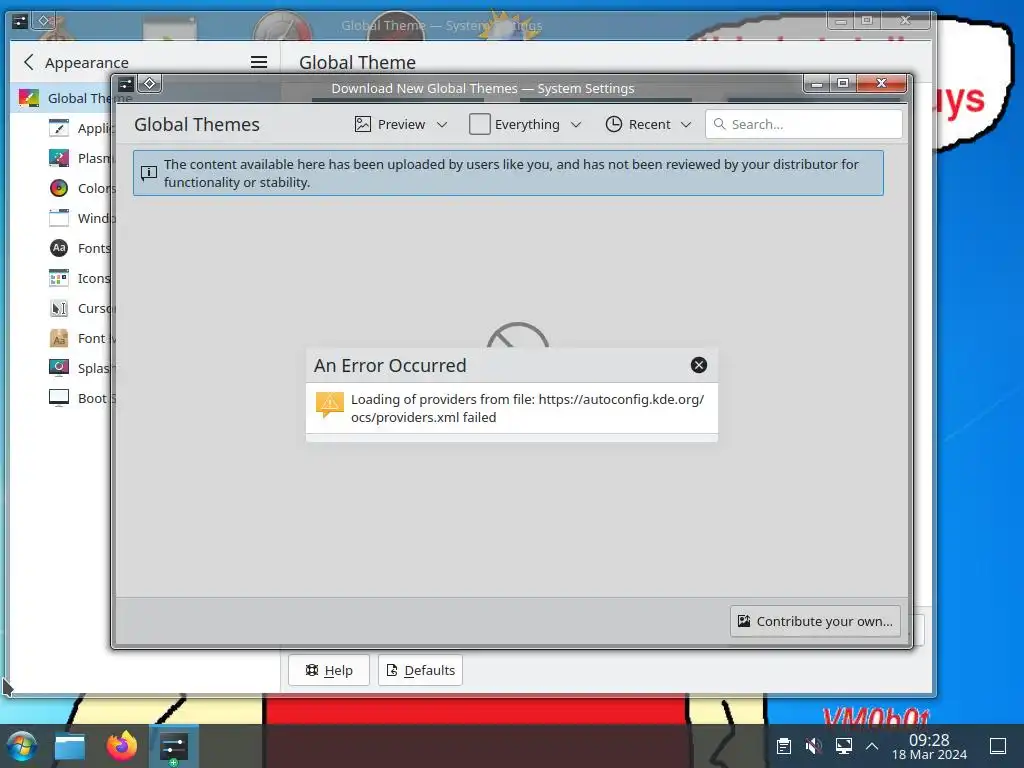Open Colors icon in sidebar
Screen dimensions: 1024x768
59,188
